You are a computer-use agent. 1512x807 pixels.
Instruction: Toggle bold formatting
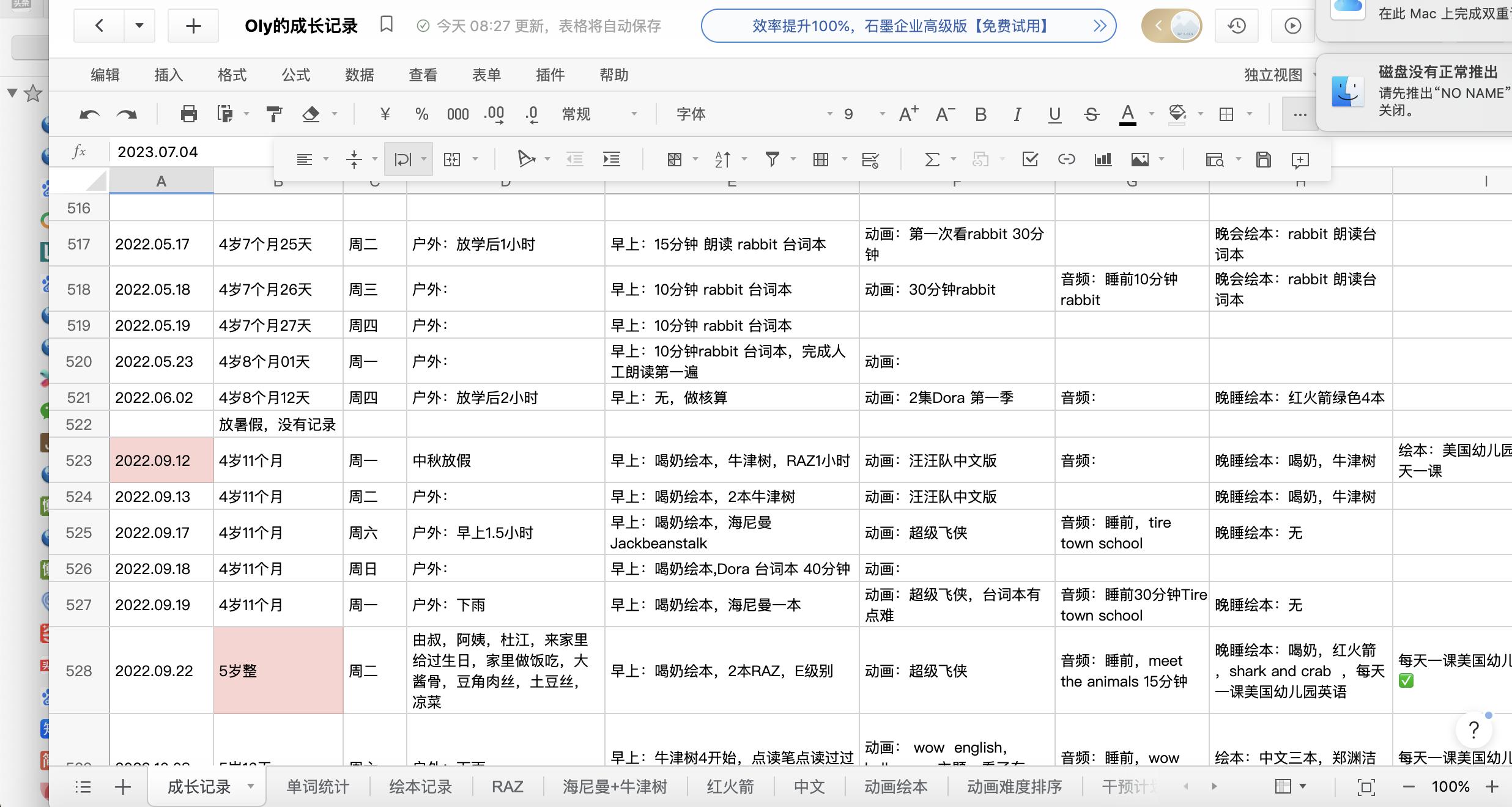pyautogui.click(x=980, y=114)
